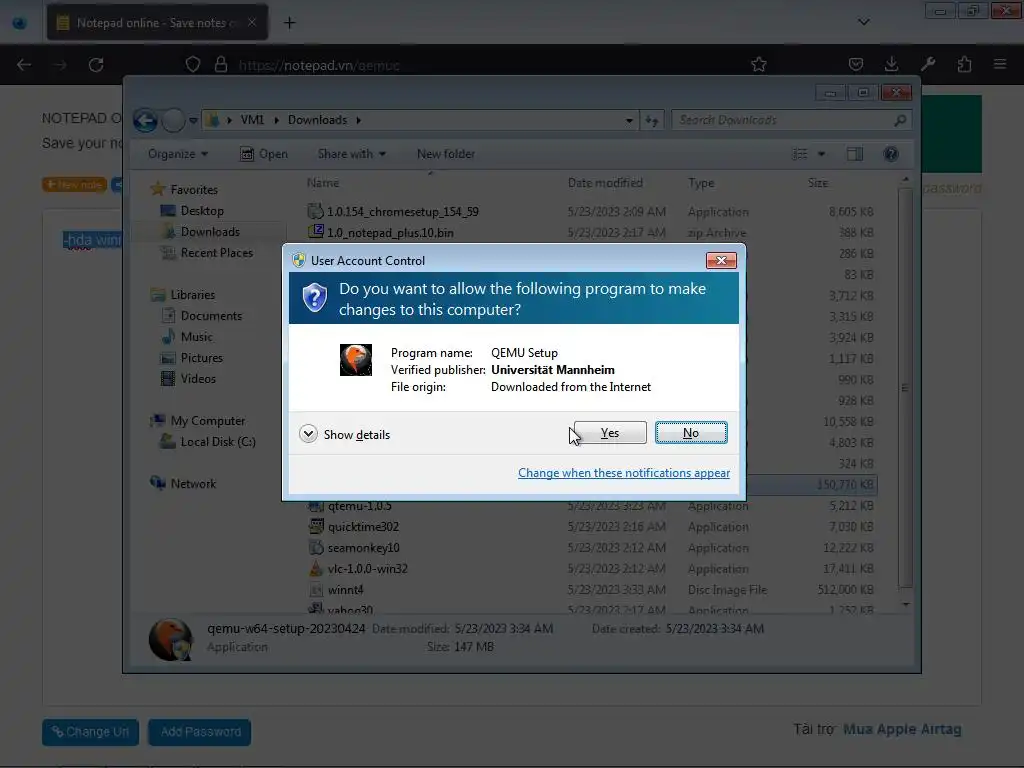The image size is (1024, 768).
Task: Open Change when these notifications appear link
Action: [624, 473]
